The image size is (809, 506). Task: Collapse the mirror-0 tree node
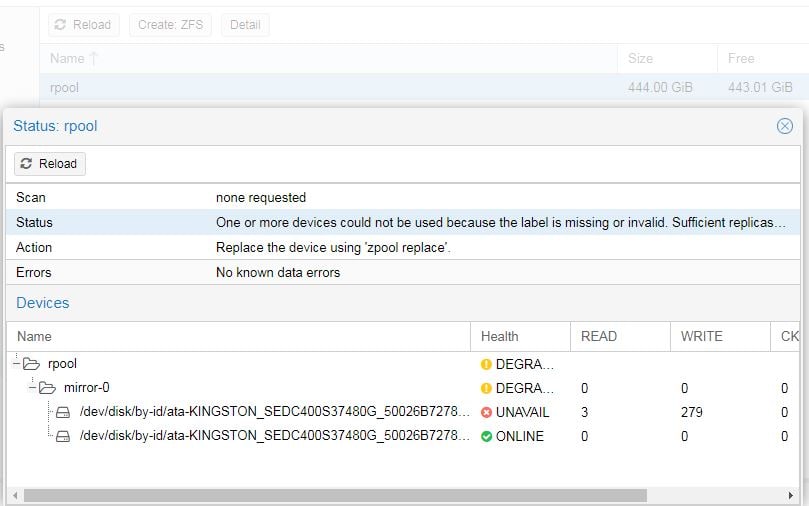pos(33,387)
